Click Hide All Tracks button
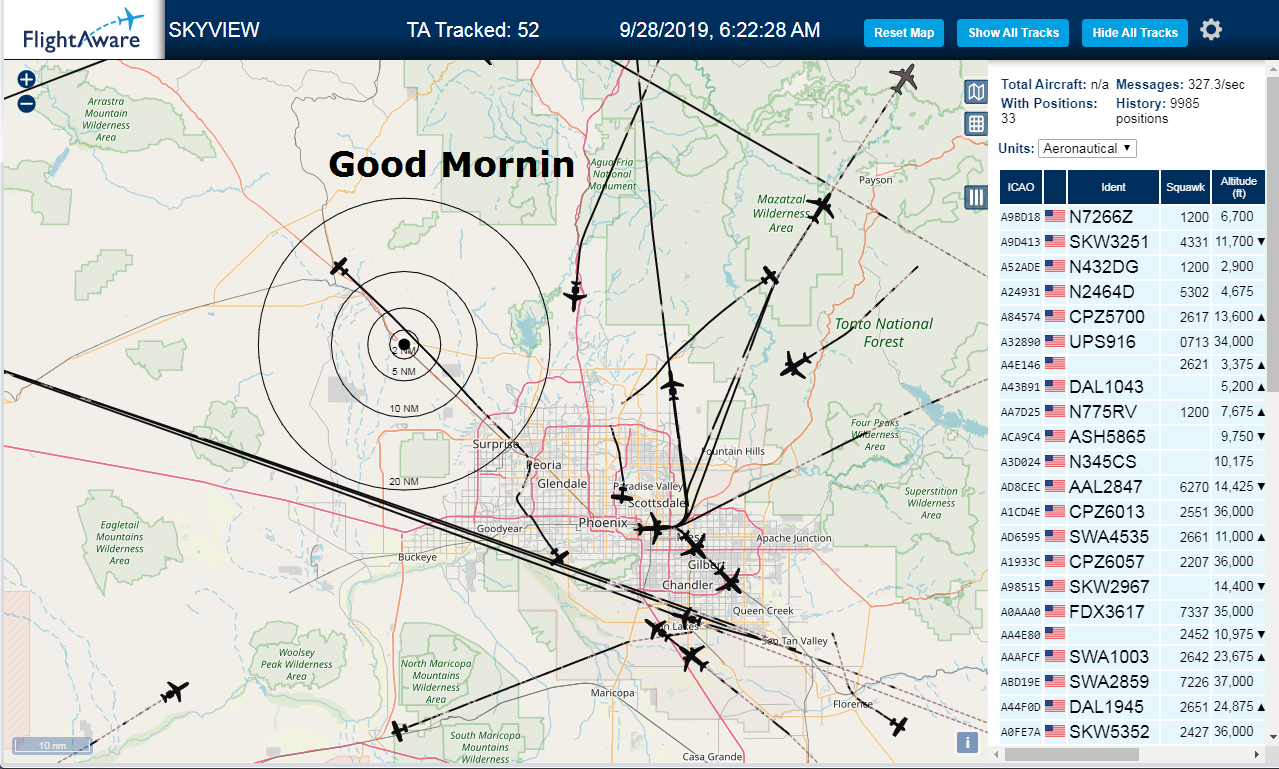 coord(1135,33)
